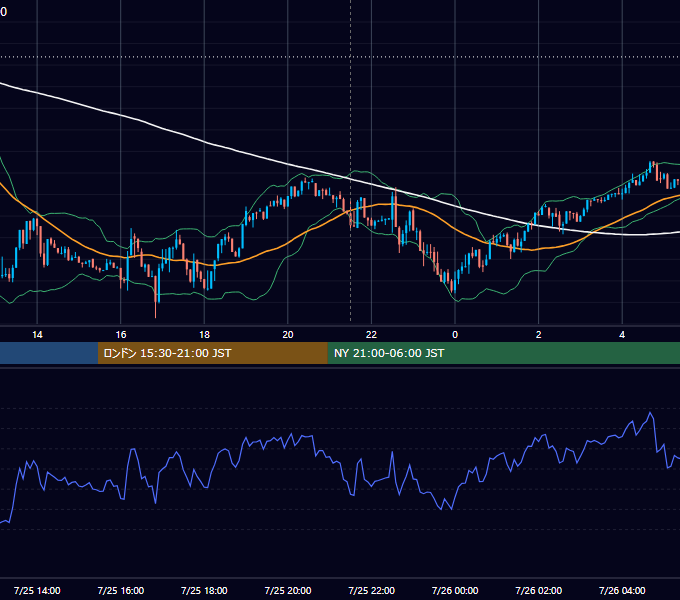Click the 22 hour axis label
Viewport: 680px width, 600px height.
click(371, 335)
